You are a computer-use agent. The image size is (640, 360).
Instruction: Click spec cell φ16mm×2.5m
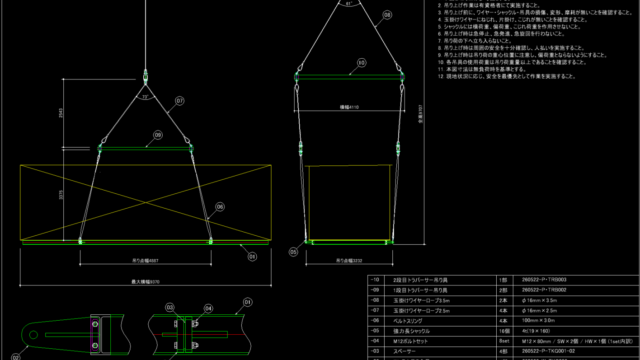(539, 311)
